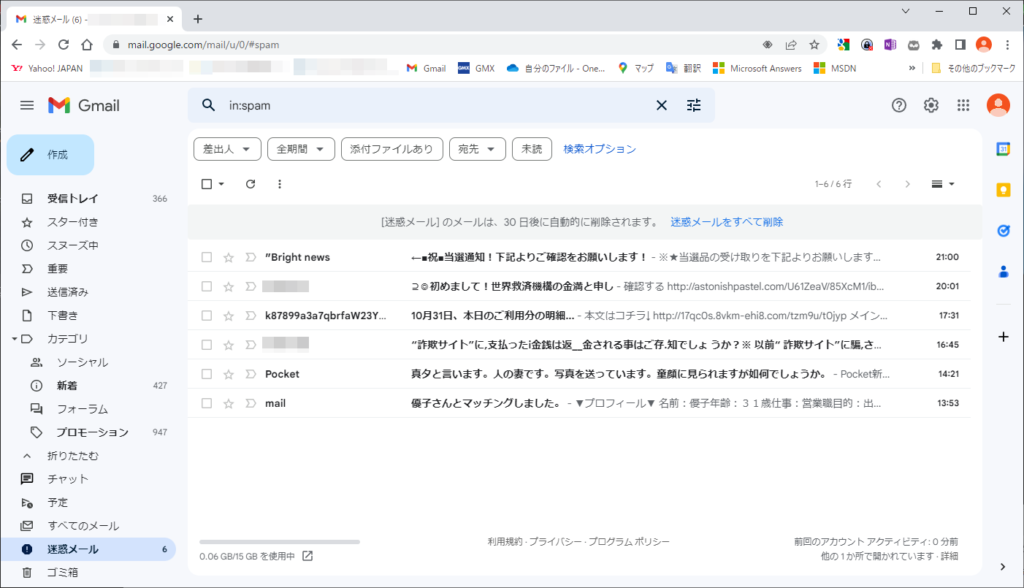1024x588 pixels.
Task: Reload page in Chrome
Action: [x=63, y=44]
